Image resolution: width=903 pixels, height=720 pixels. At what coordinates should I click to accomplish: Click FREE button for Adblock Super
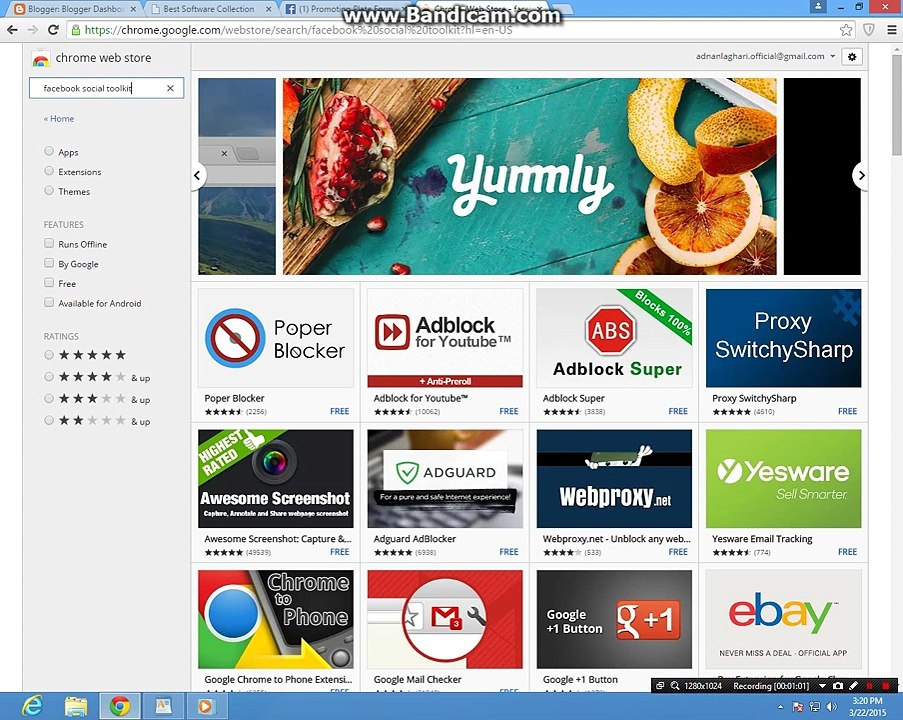click(x=678, y=411)
